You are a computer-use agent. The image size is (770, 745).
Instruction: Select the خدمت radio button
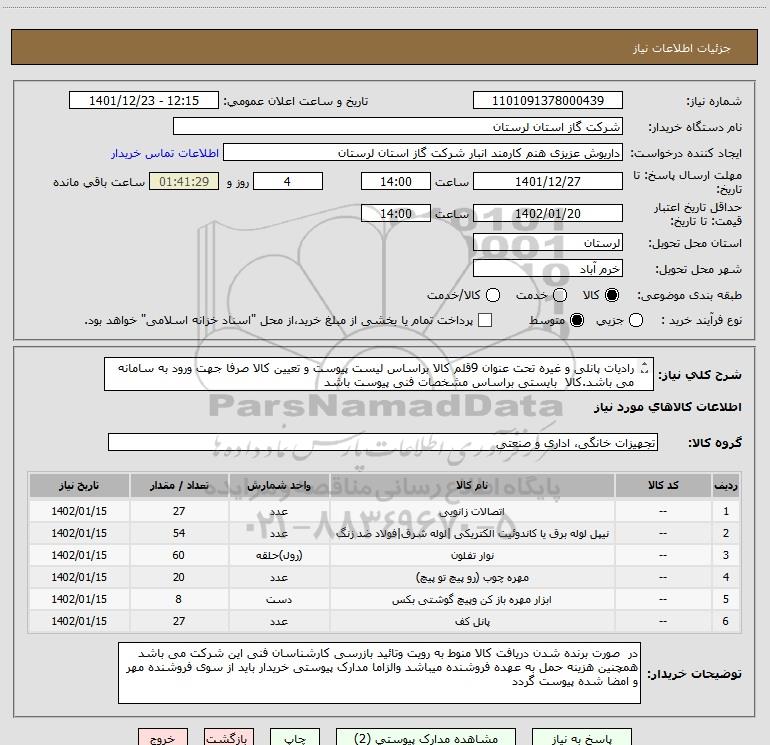click(x=560, y=295)
